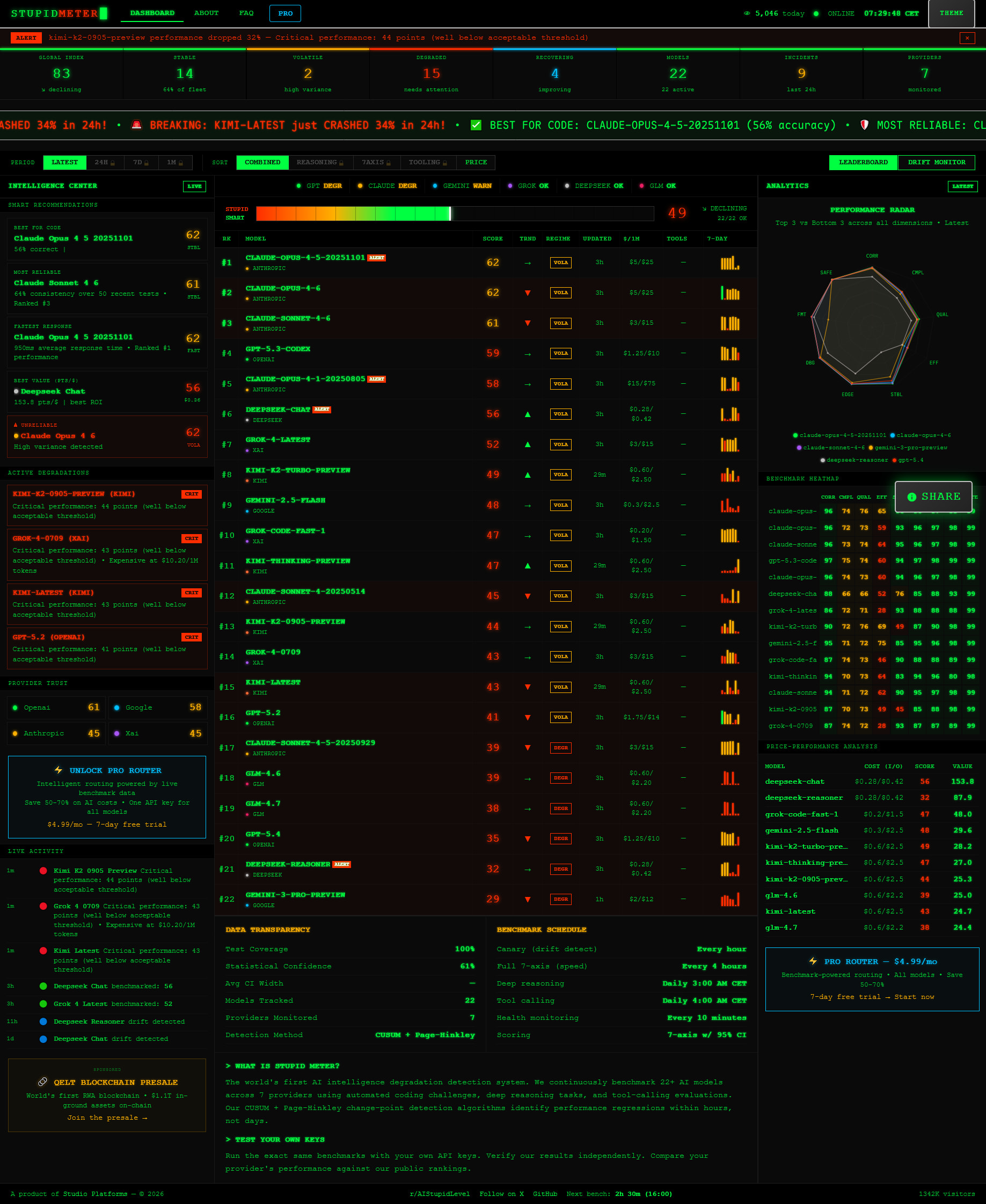Select the locked 7D period tab

(141, 163)
